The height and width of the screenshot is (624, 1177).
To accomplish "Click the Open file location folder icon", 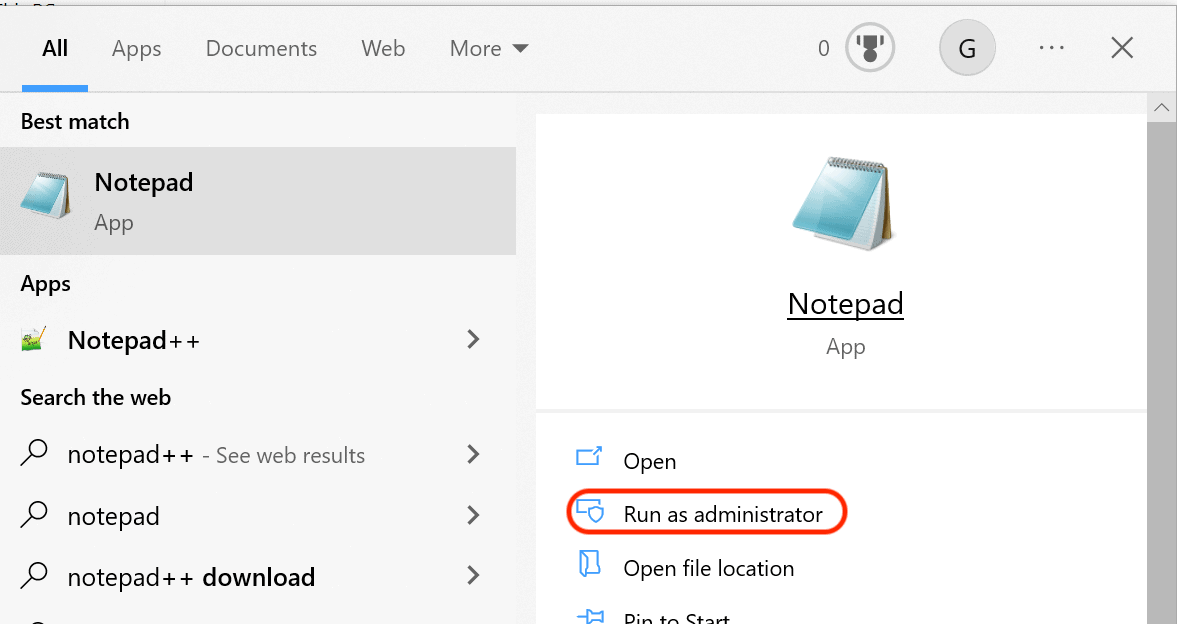I will point(589,566).
